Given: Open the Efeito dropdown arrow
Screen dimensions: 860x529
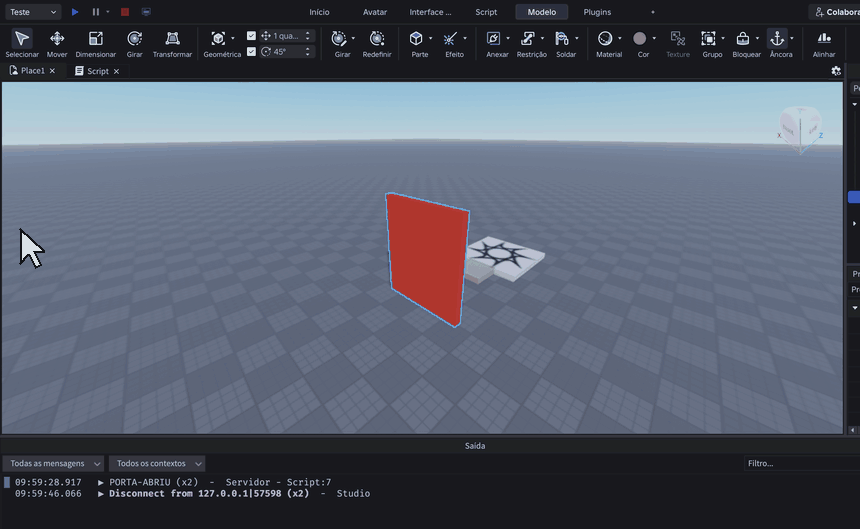Looking at the screenshot, I should [x=465, y=38].
